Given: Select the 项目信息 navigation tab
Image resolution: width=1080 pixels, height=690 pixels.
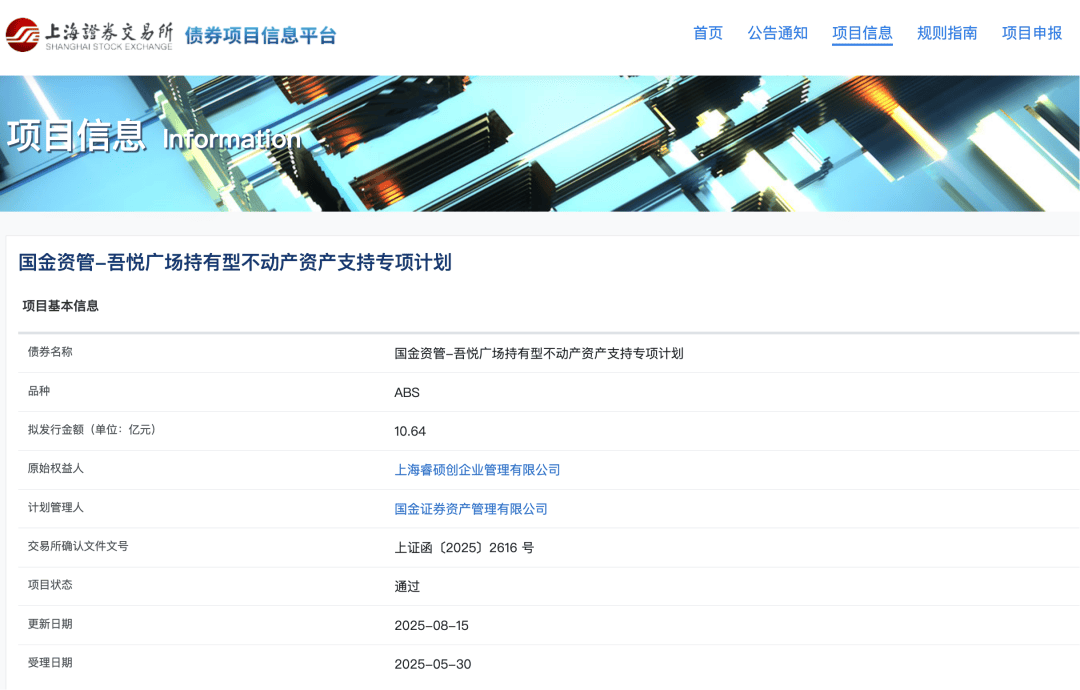Looking at the screenshot, I should point(862,33).
